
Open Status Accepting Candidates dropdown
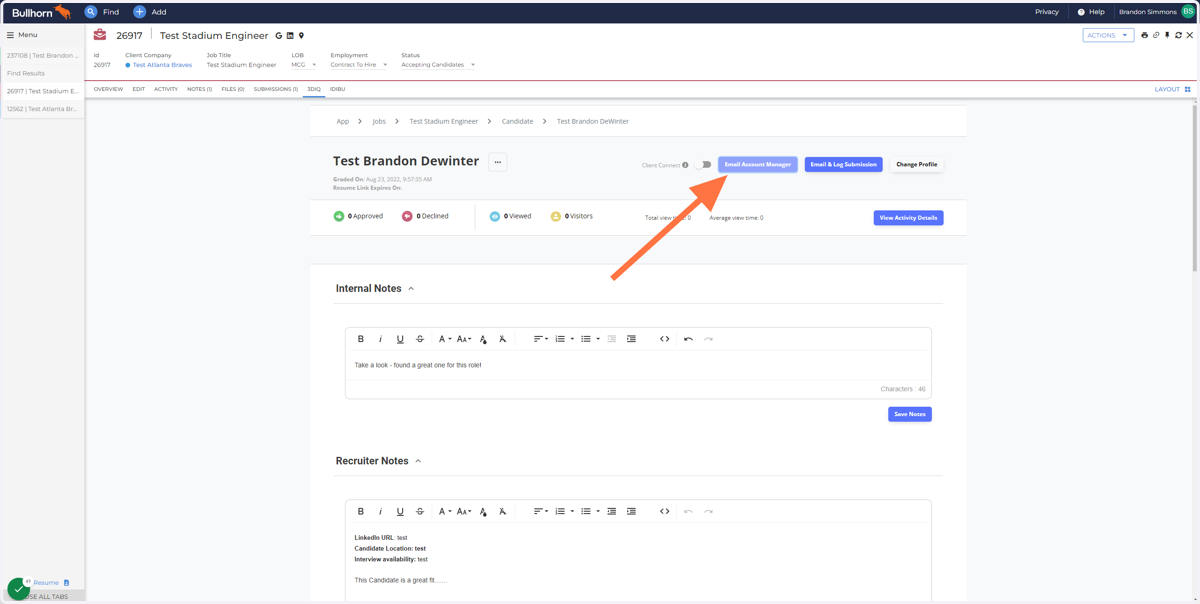(438, 65)
